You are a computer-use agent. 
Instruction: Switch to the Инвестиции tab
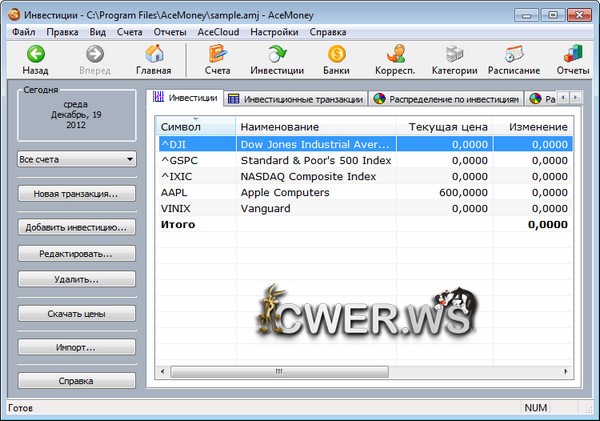[185, 98]
